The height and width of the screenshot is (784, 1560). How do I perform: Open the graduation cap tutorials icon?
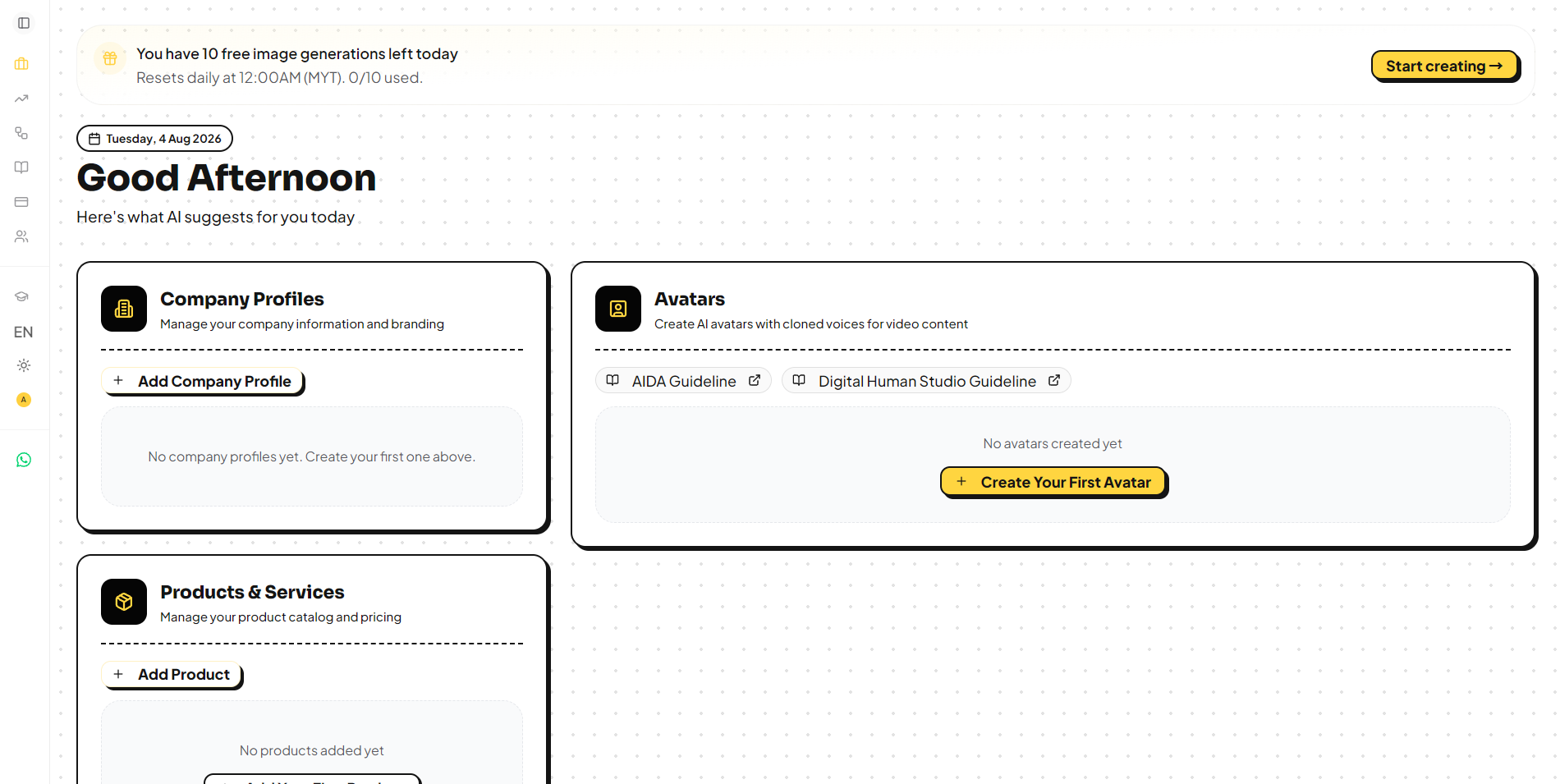coord(22,296)
